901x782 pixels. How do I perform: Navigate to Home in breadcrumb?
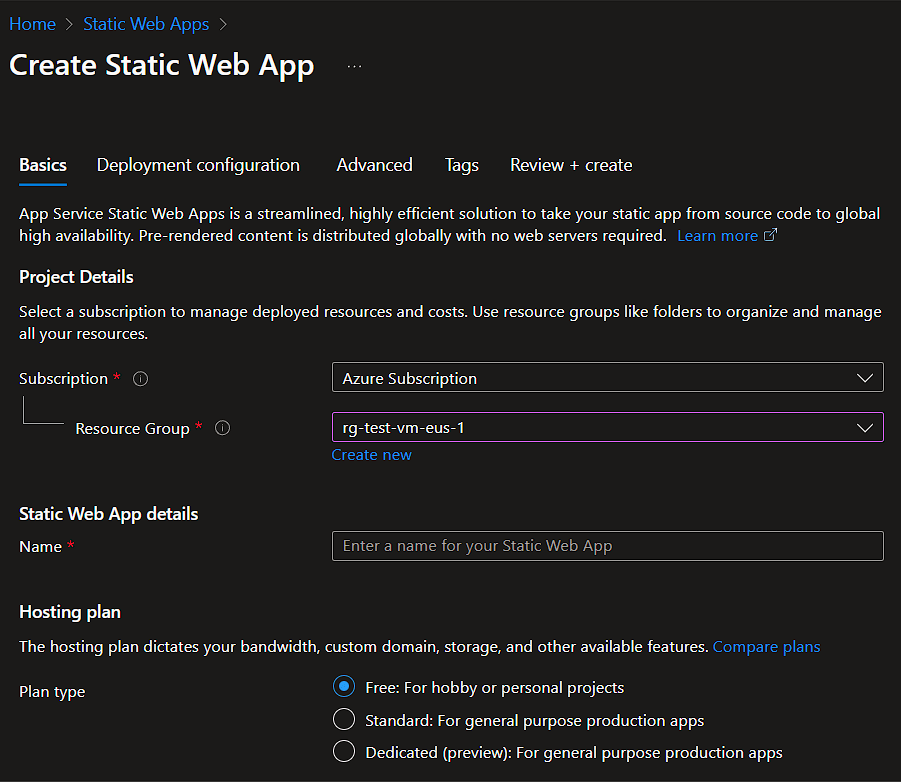pyautogui.click(x=32, y=23)
